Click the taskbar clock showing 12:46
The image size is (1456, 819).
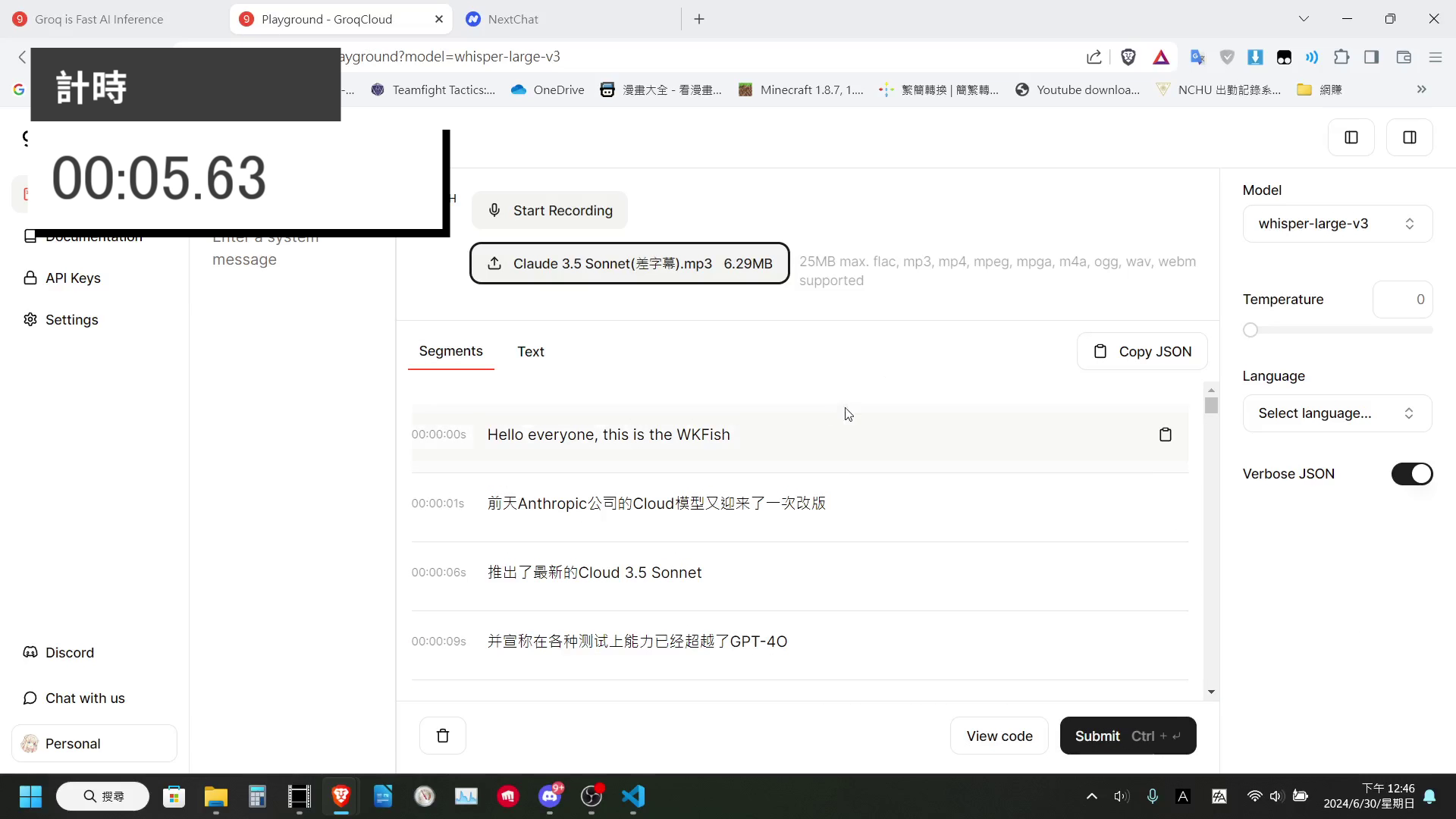1369,796
